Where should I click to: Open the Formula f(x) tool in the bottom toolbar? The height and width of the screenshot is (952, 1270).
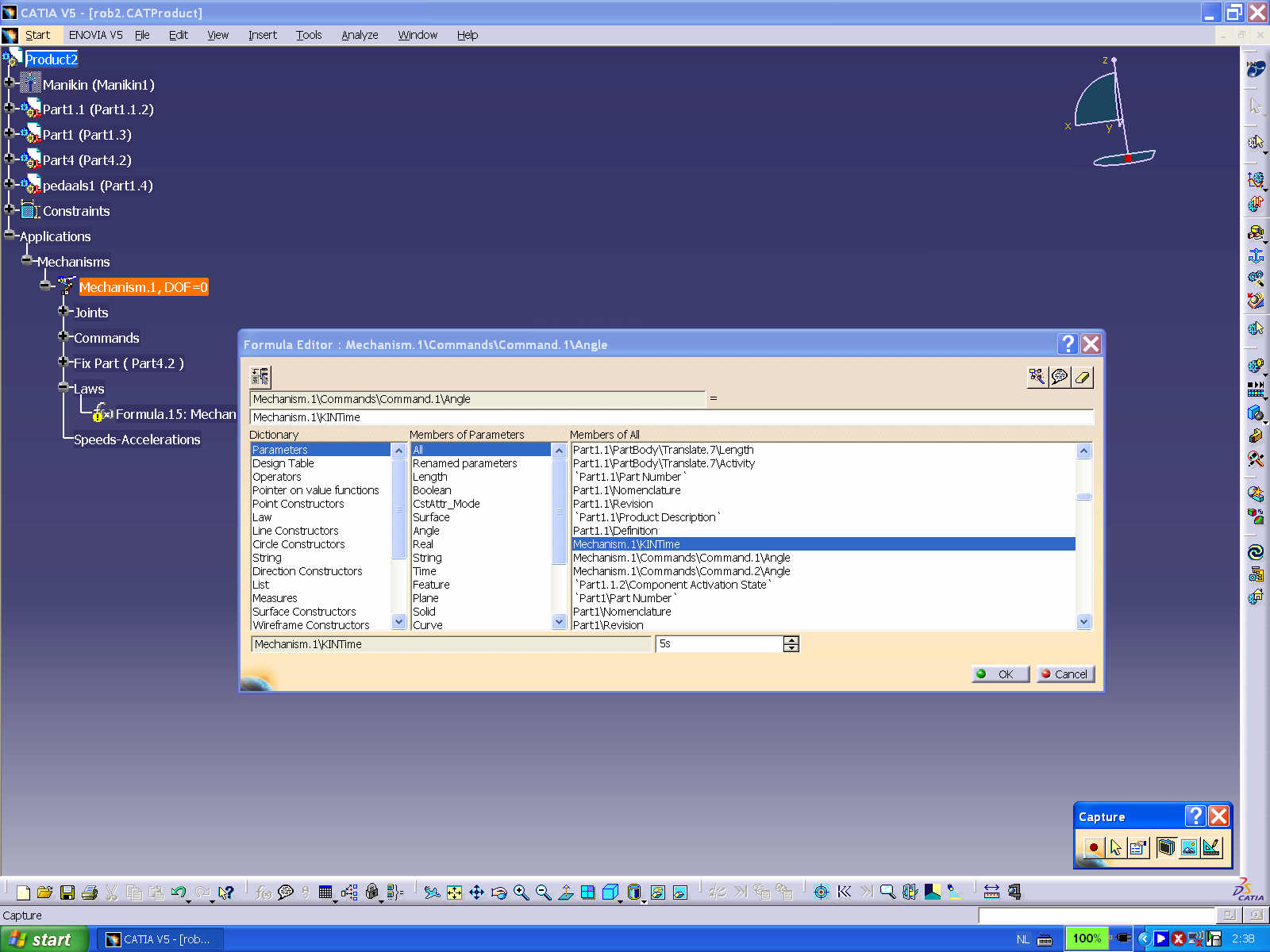pos(263,892)
